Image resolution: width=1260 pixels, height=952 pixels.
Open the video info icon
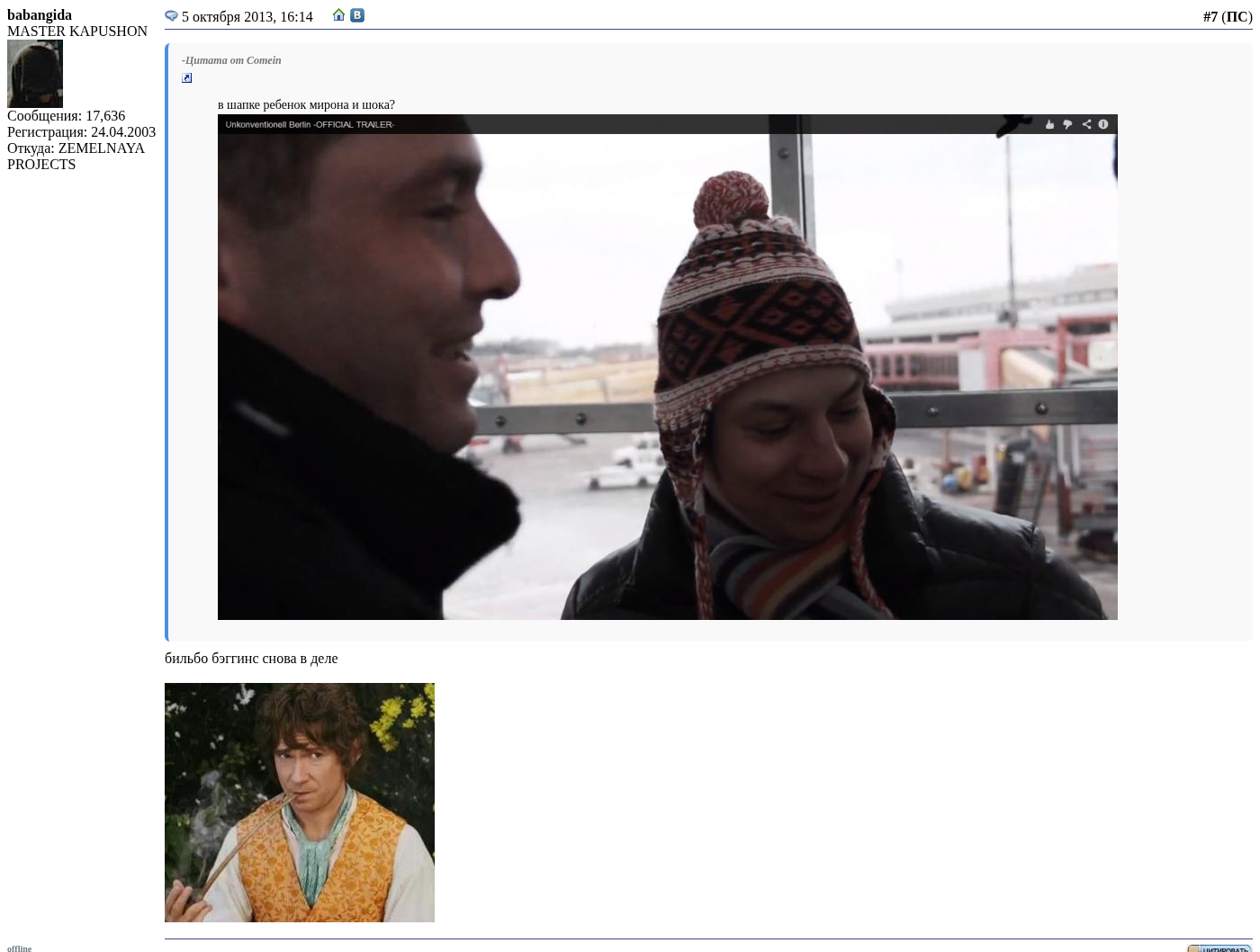coord(1103,124)
